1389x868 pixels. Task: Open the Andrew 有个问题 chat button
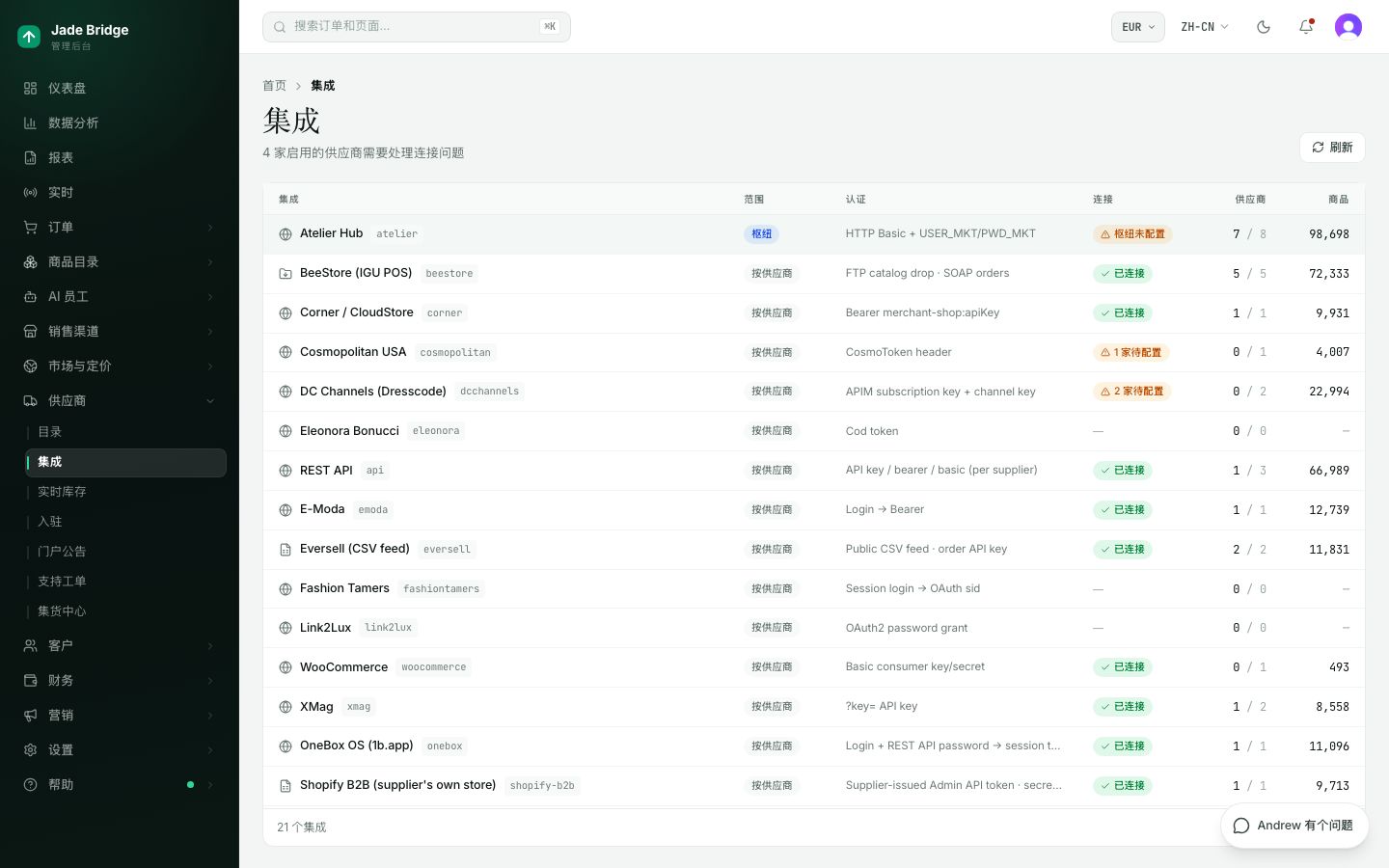coord(1294,826)
